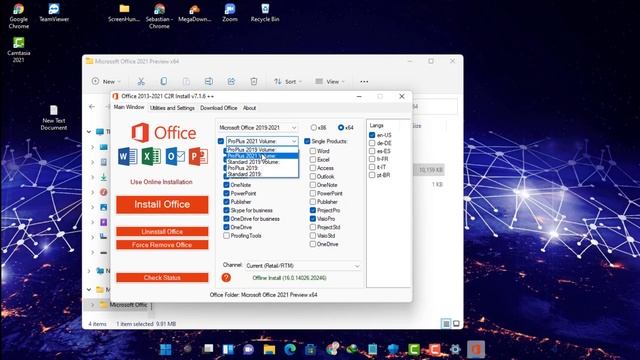Open Settings gear on taskbar
Viewport: 640px width, 360px height.
(x=455, y=349)
